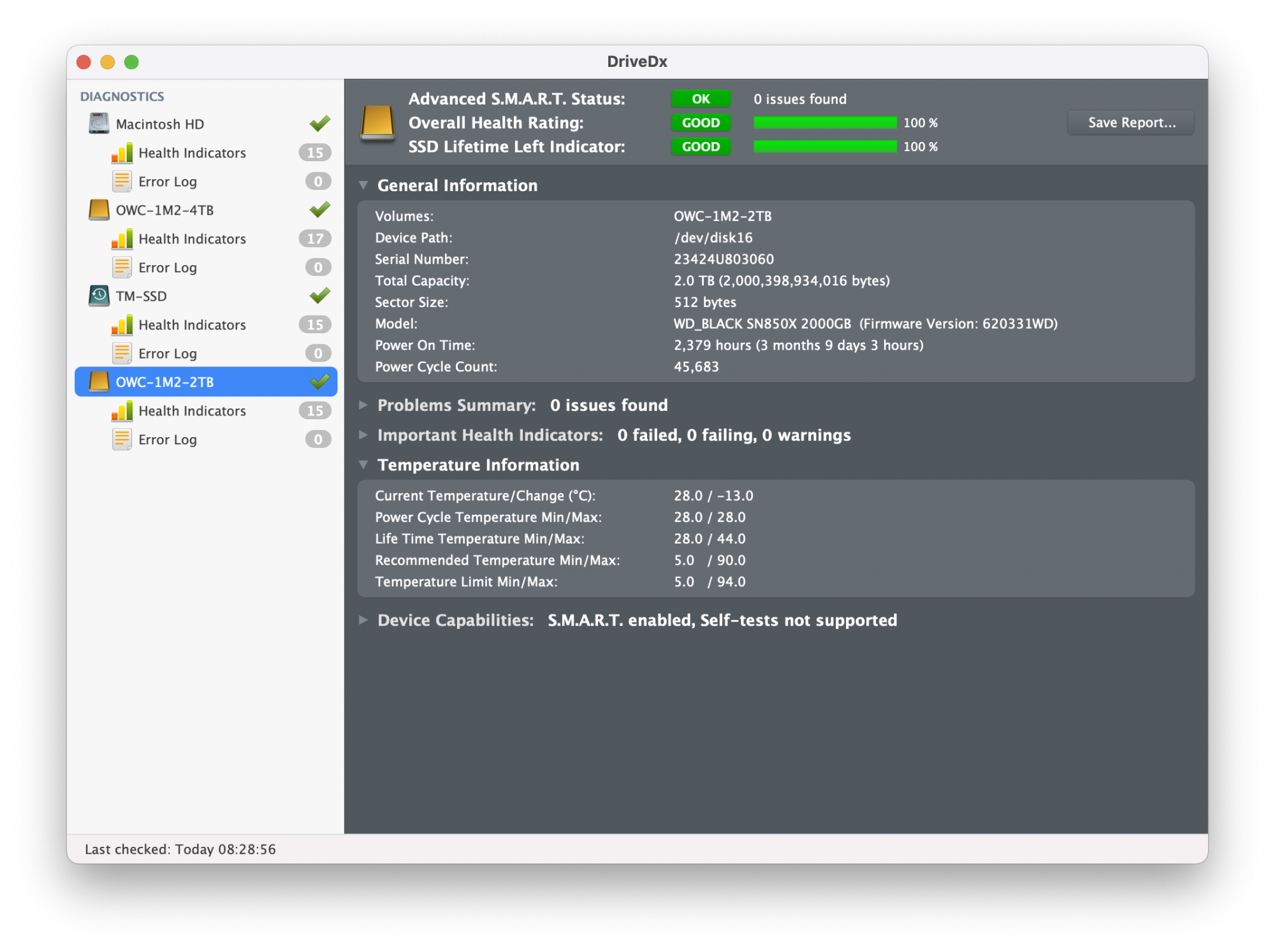Open the TM-SSD clock drive icon

click(x=99, y=296)
